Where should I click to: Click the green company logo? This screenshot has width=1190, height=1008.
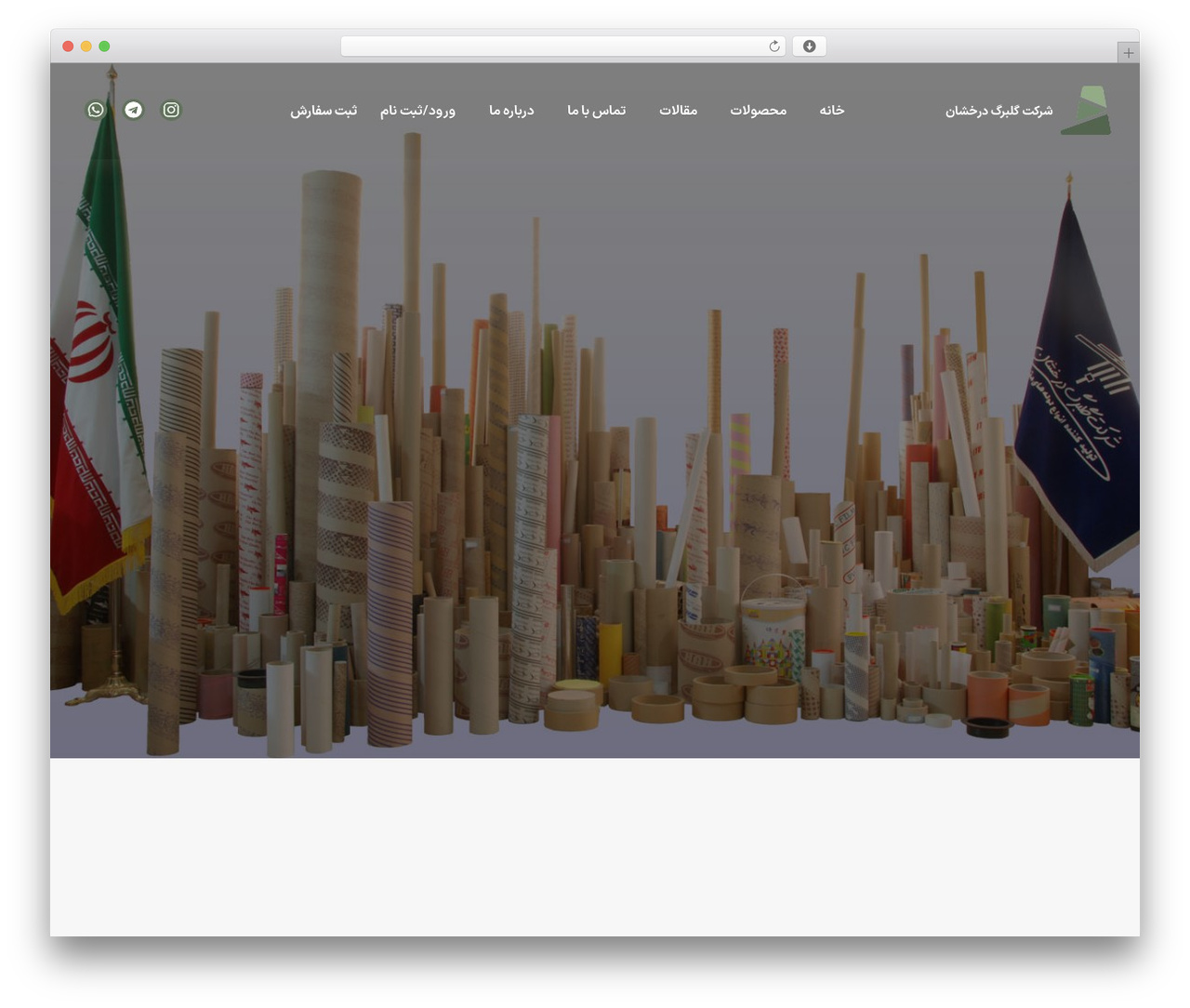(1086, 111)
